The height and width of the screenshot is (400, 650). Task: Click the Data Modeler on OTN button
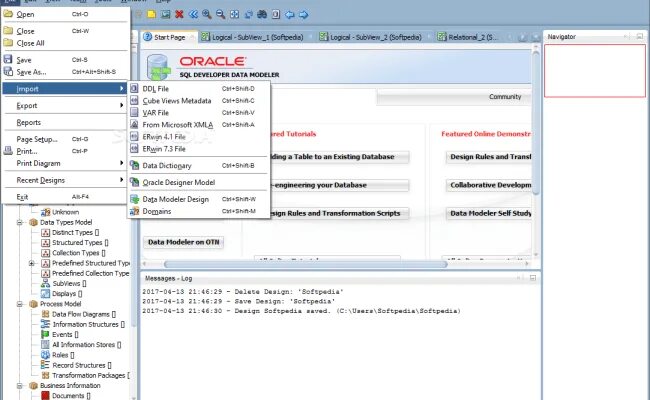(x=183, y=242)
